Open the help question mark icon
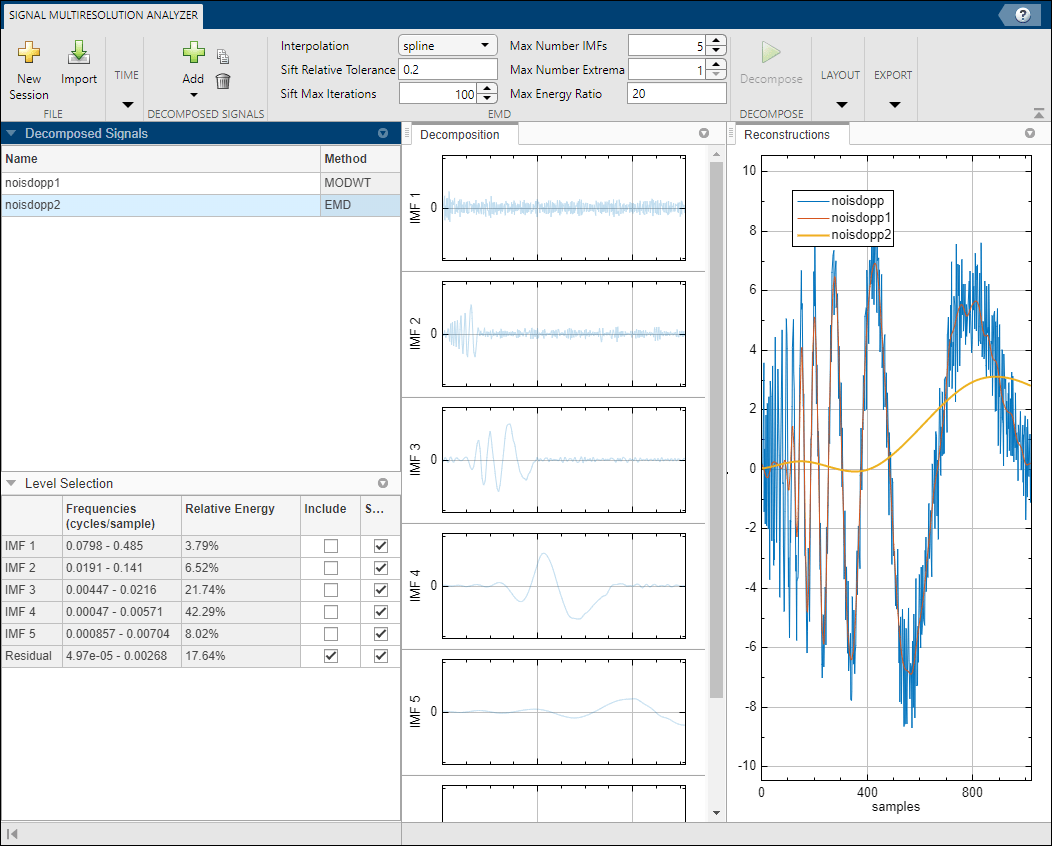The width and height of the screenshot is (1052, 846). 1022,14
